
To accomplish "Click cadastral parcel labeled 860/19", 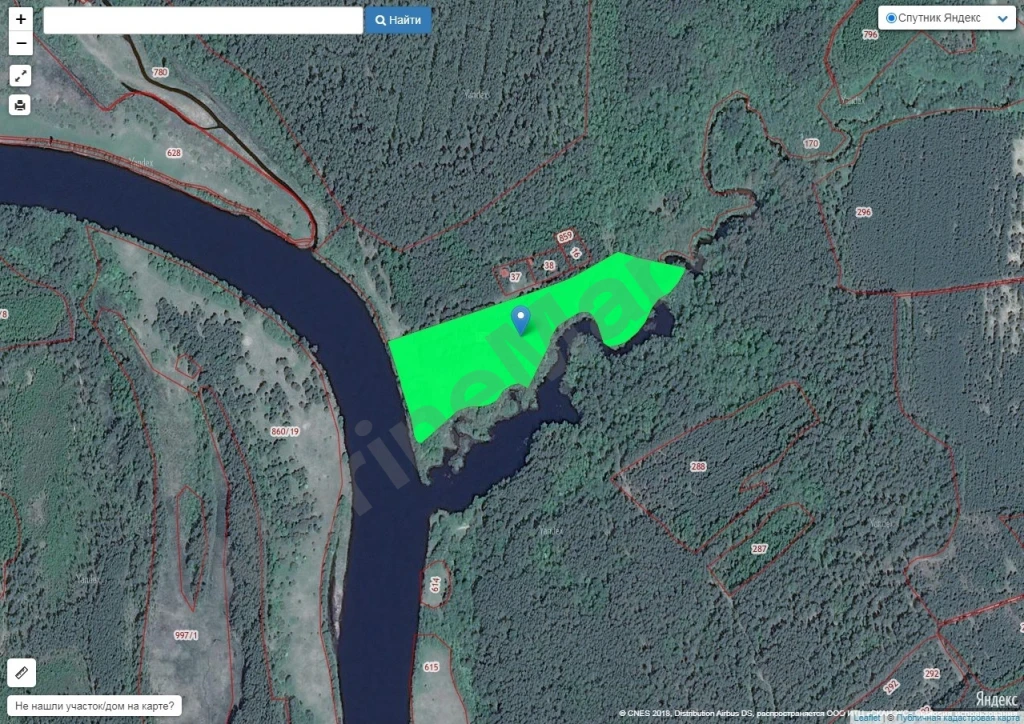I will point(285,432).
